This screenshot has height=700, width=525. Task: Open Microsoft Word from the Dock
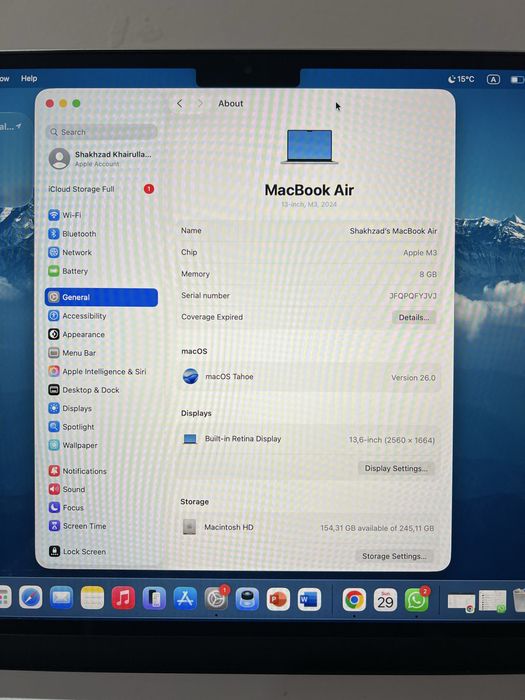pyautogui.click(x=309, y=599)
